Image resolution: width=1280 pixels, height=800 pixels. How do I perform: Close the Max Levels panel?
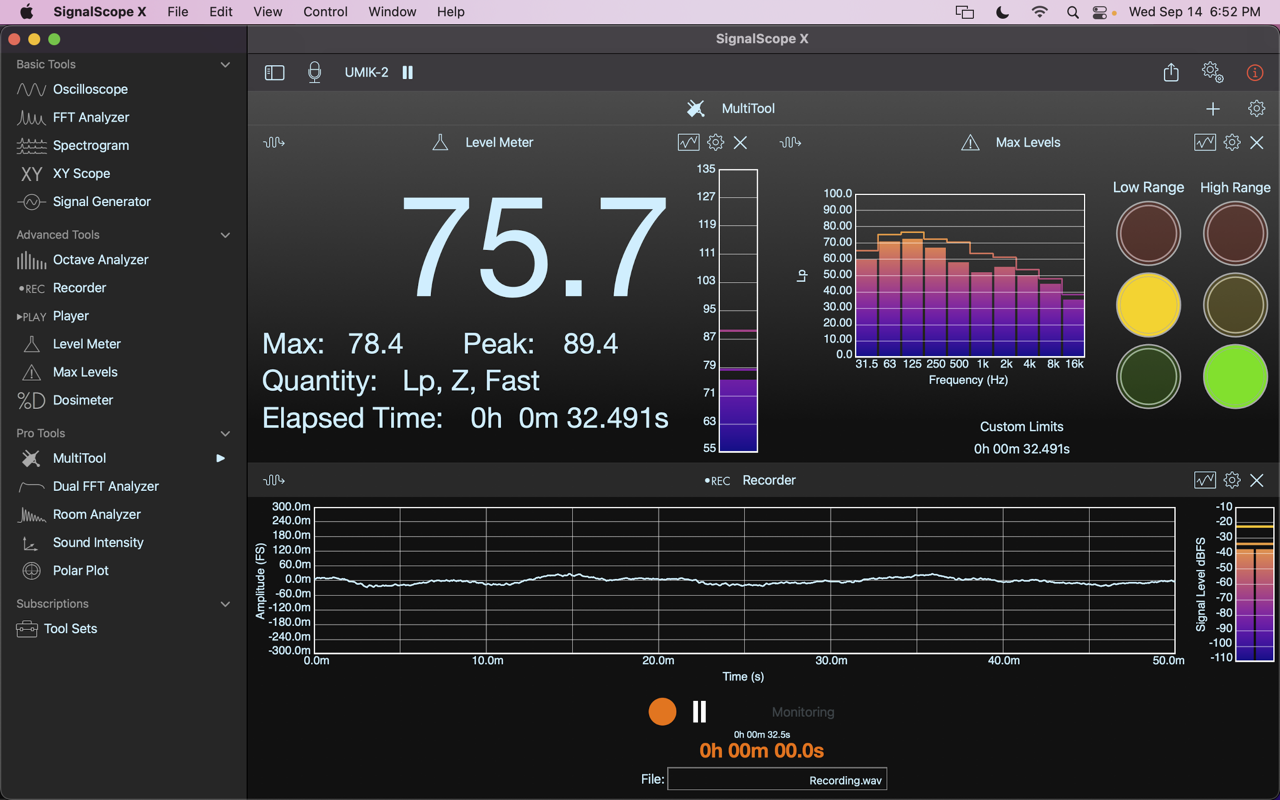(x=1257, y=142)
